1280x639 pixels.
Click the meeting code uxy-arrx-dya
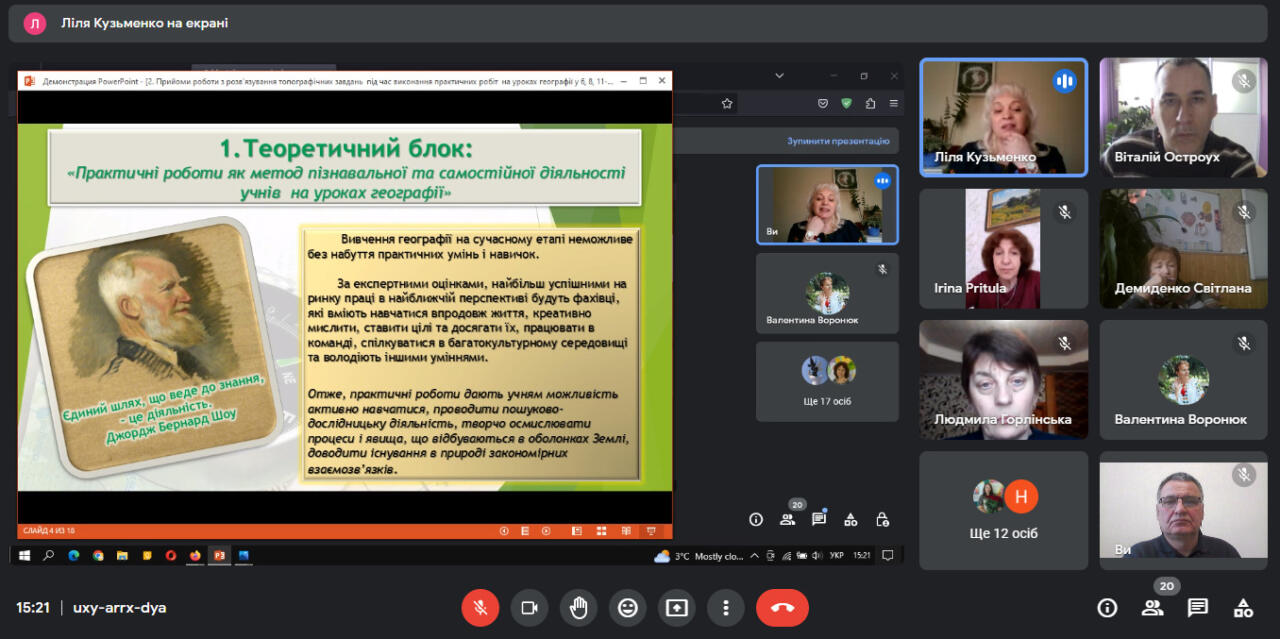(120, 607)
